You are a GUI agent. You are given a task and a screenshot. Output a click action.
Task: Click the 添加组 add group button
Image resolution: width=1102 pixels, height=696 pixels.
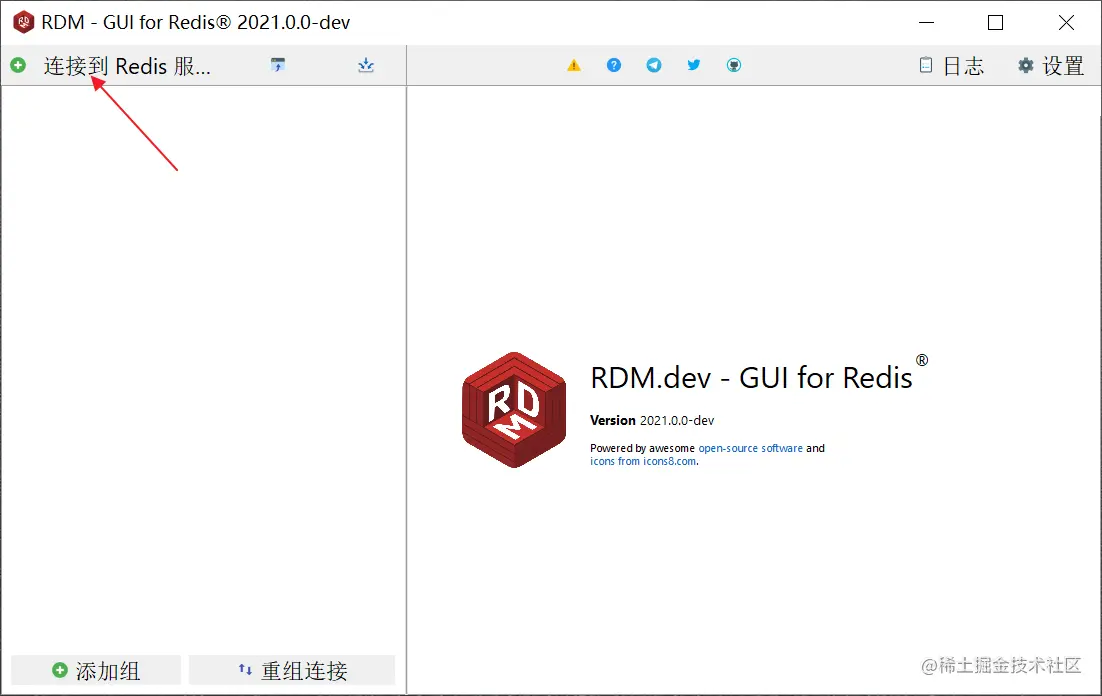[96, 671]
